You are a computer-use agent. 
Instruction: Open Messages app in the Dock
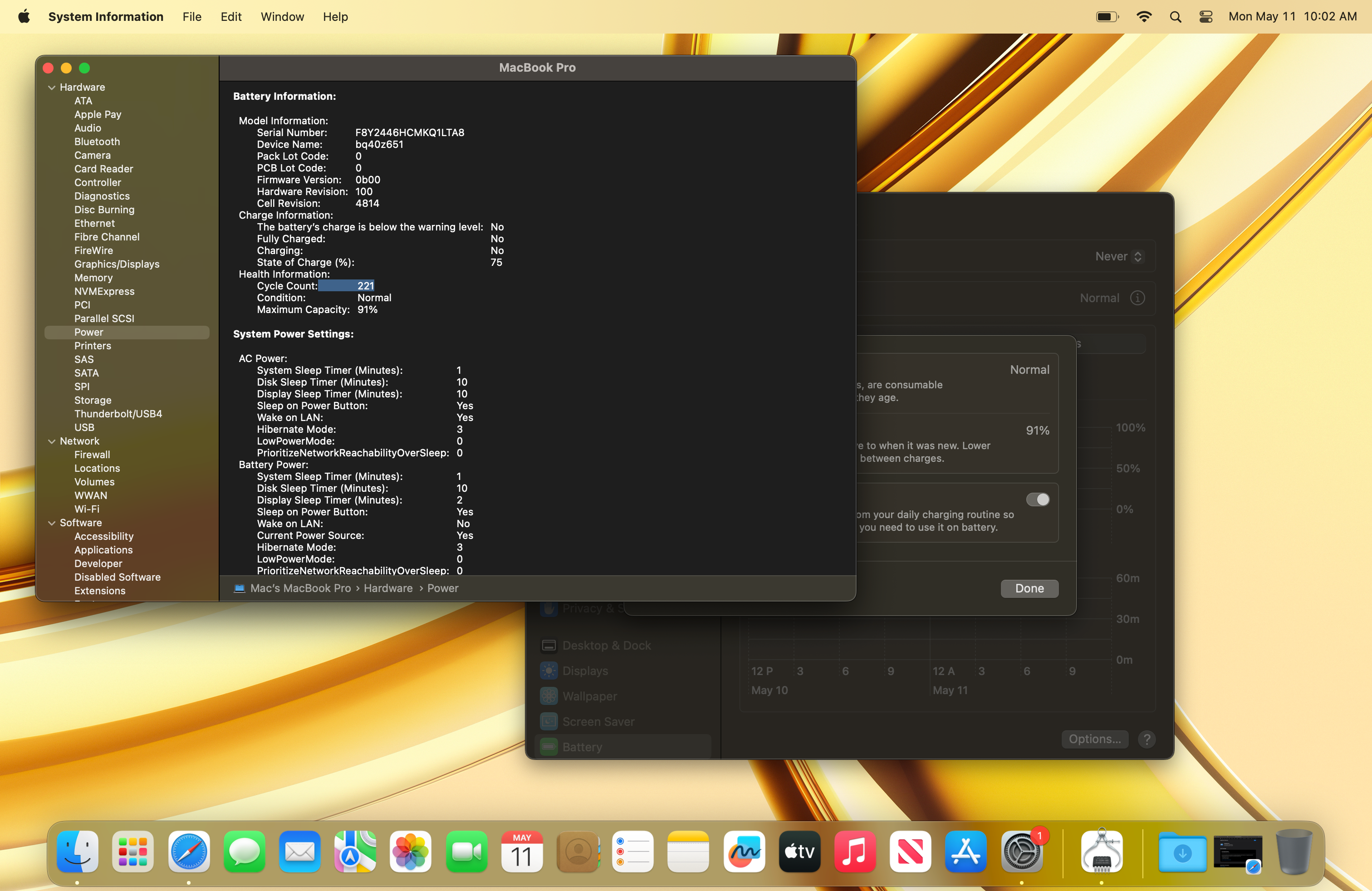click(x=244, y=851)
